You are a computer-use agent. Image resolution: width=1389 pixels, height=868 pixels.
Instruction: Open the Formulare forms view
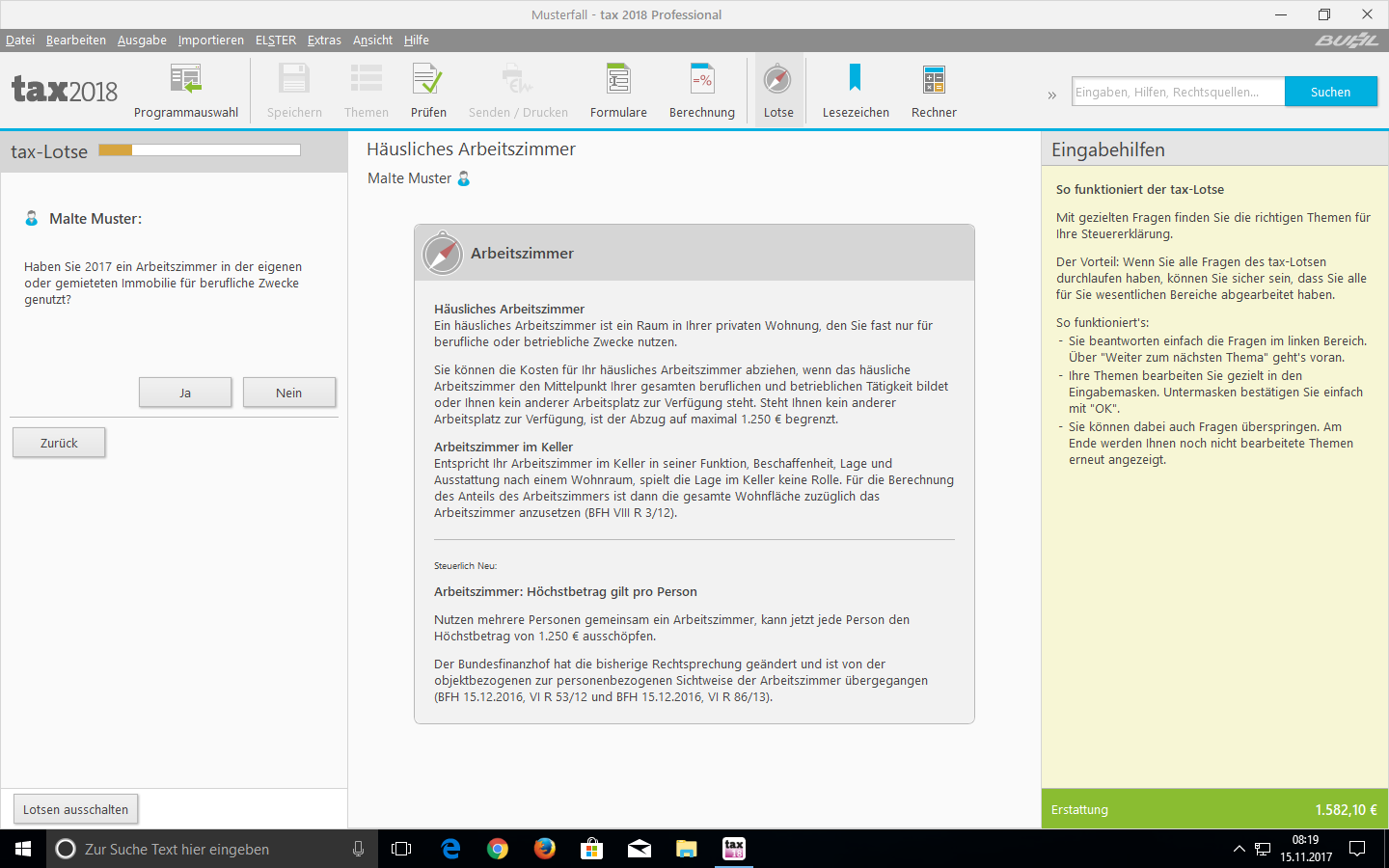(618, 92)
